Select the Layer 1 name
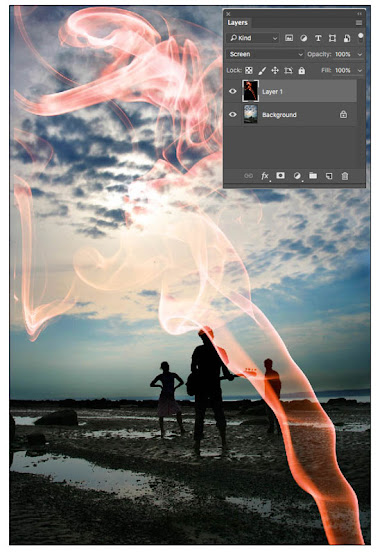The height and width of the screenshot is (554, 382). [272, 92]
